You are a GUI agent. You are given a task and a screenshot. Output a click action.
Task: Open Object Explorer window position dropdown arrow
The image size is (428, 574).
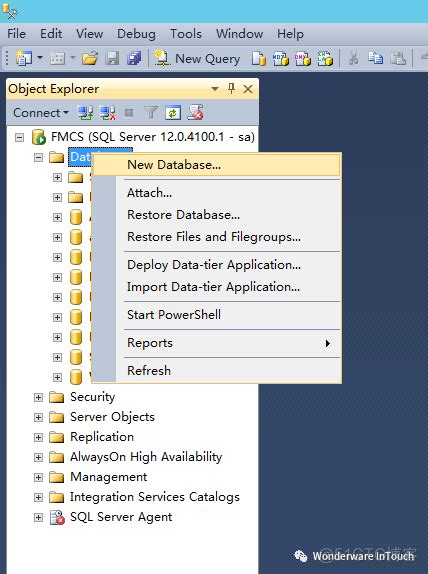tap(215, 89)
